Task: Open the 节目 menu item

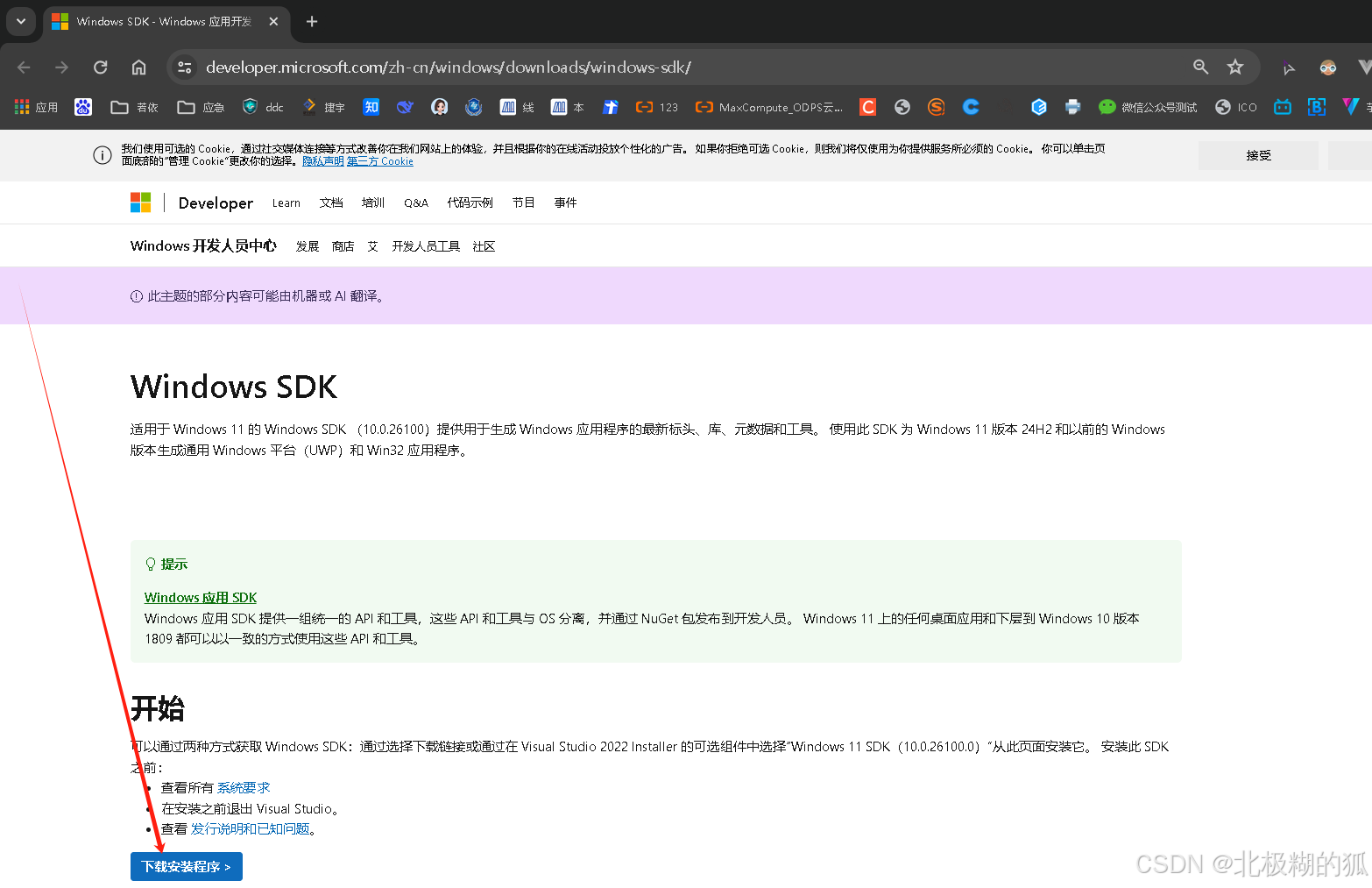Action: pyautogui.click(x=523, y=202)
